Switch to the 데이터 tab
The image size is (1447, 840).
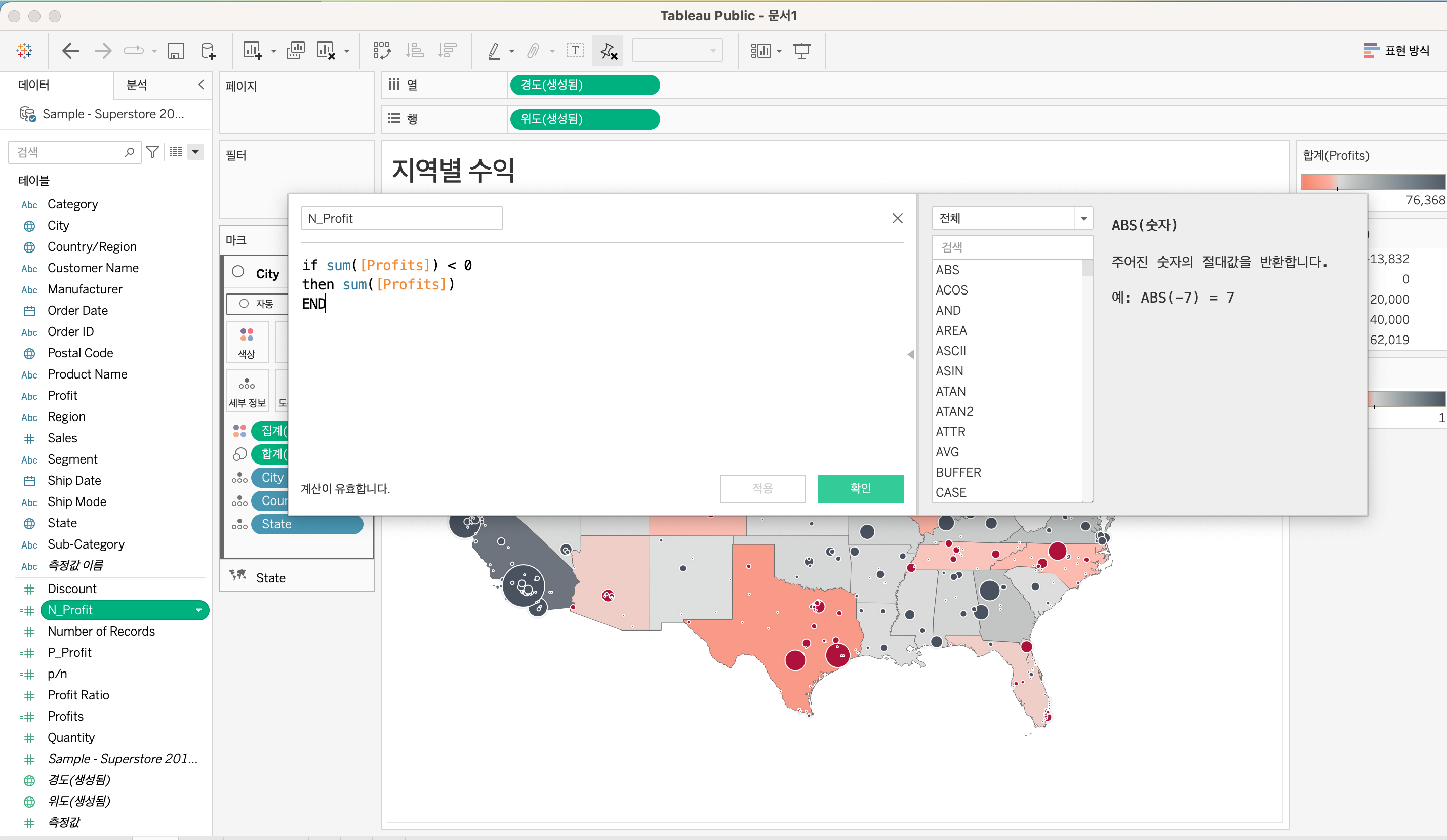click(x=34, y=85)
